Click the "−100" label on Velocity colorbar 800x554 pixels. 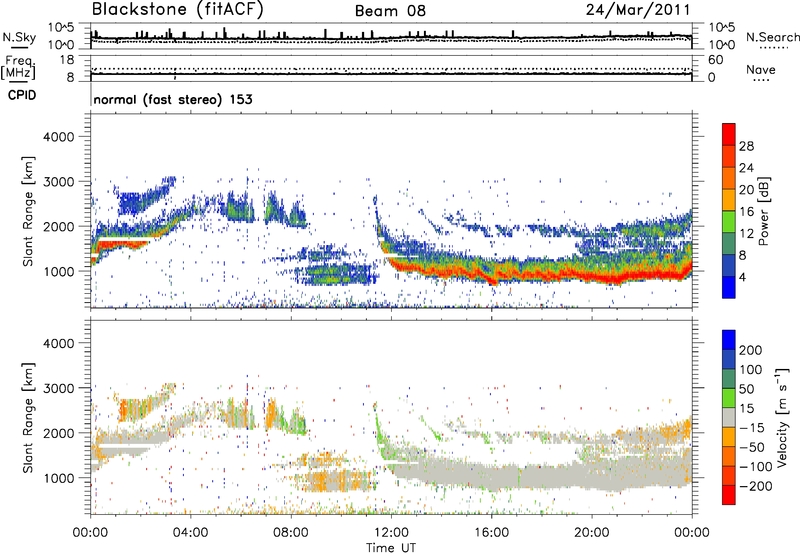click(x=755, y=466)
